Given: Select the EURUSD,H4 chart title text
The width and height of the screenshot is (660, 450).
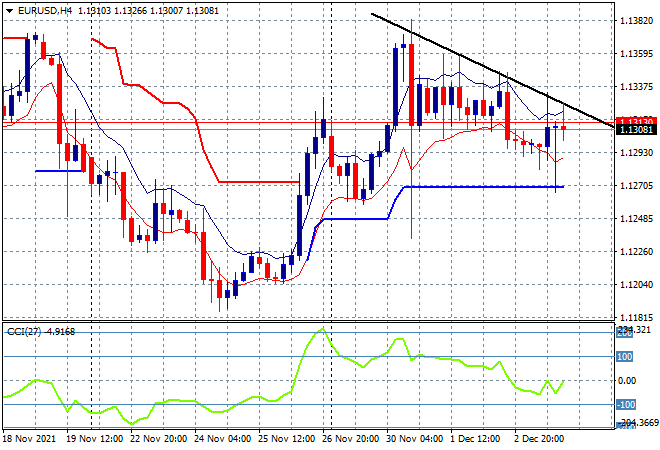Looking at the screenshot, I should coord(45,11).
